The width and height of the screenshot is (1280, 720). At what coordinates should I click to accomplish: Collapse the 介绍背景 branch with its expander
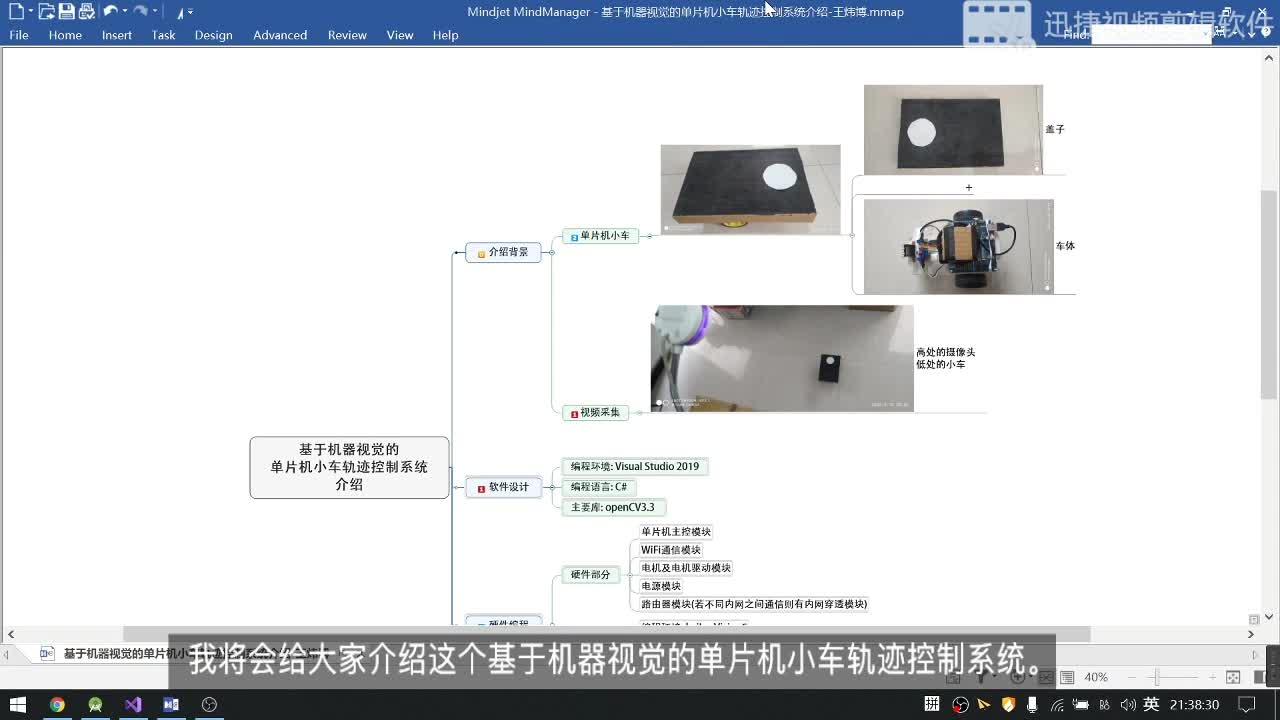552,252
